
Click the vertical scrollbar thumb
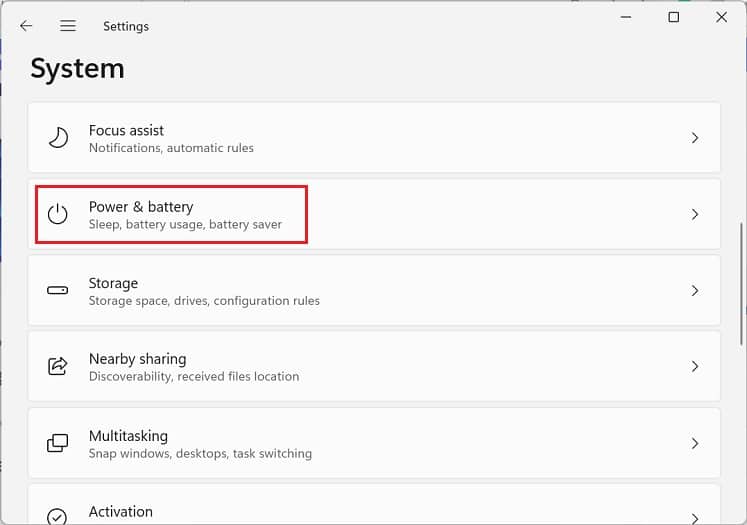pos(742,284)
